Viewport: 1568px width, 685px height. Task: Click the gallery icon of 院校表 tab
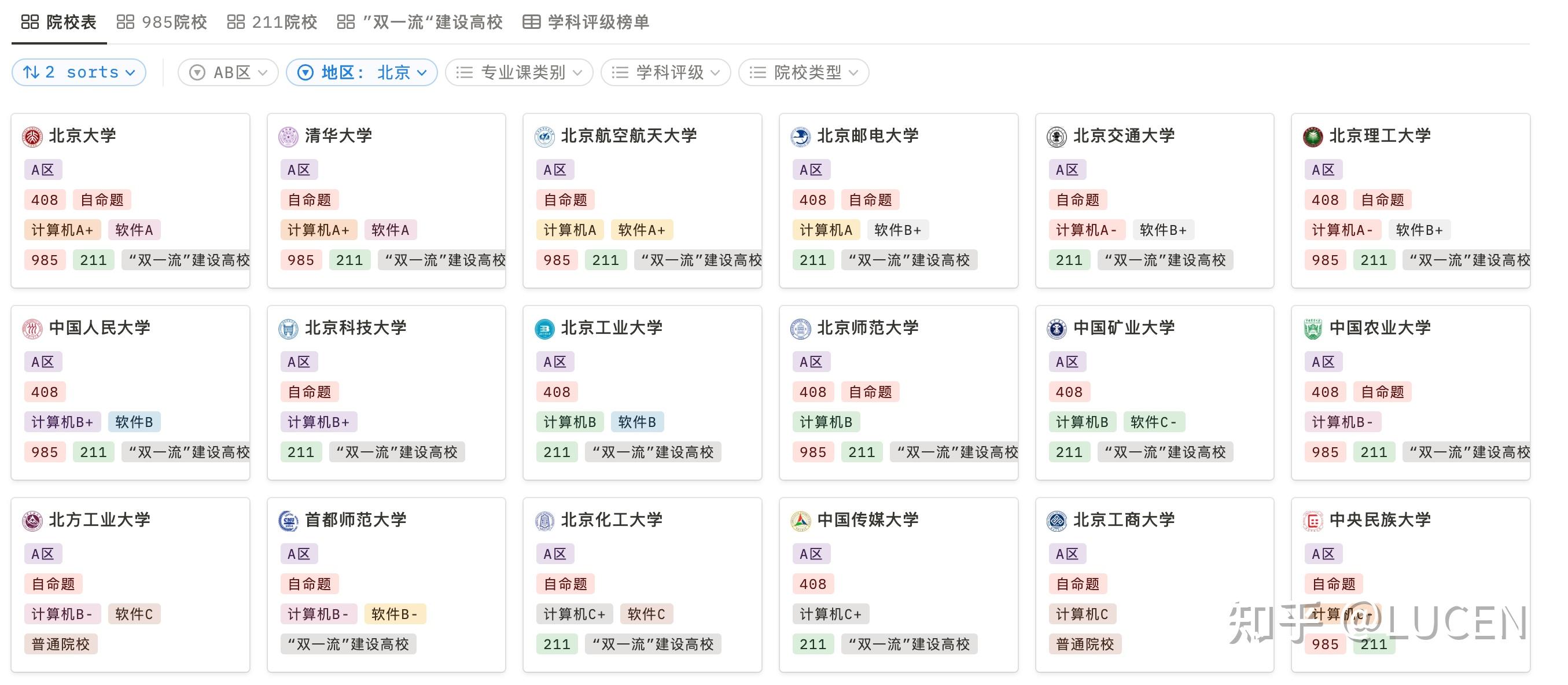pyautogui.click(x=30, y=23)
